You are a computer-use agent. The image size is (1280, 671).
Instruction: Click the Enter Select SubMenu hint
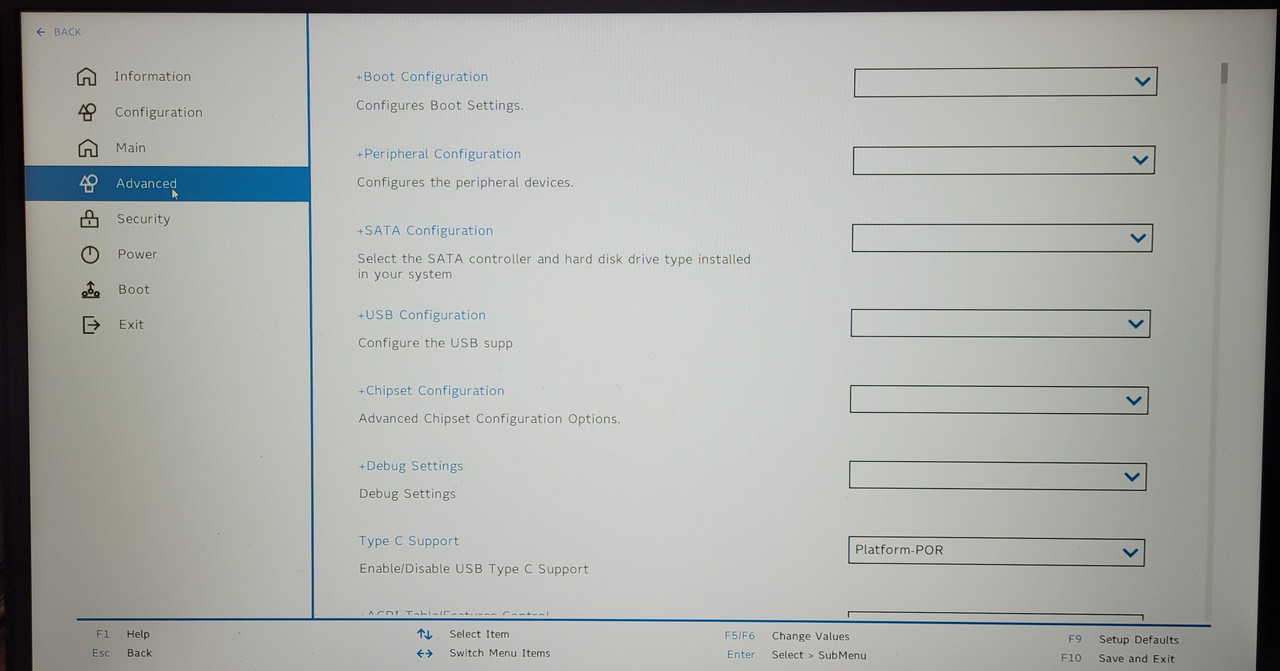tap(797, 655)
